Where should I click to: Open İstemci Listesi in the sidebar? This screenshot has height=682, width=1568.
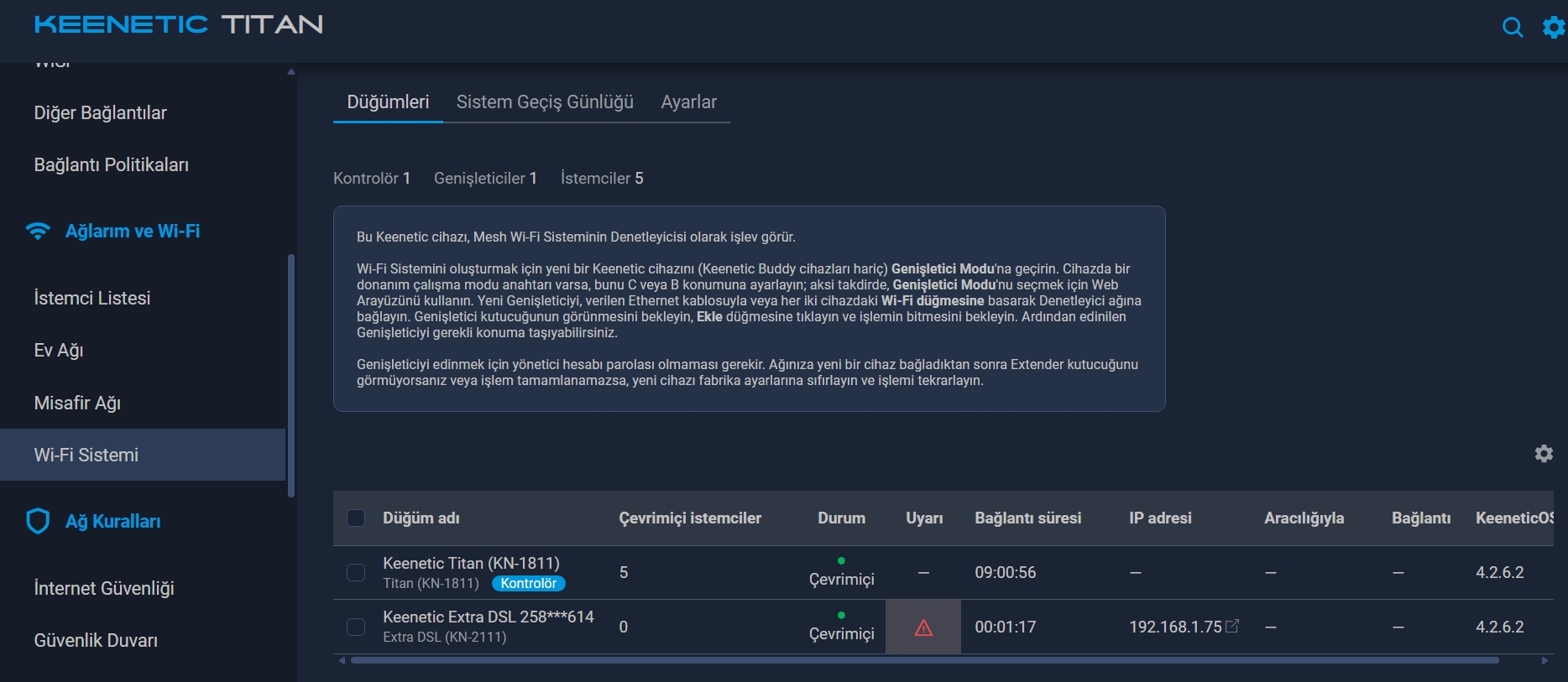click(92, 298)
